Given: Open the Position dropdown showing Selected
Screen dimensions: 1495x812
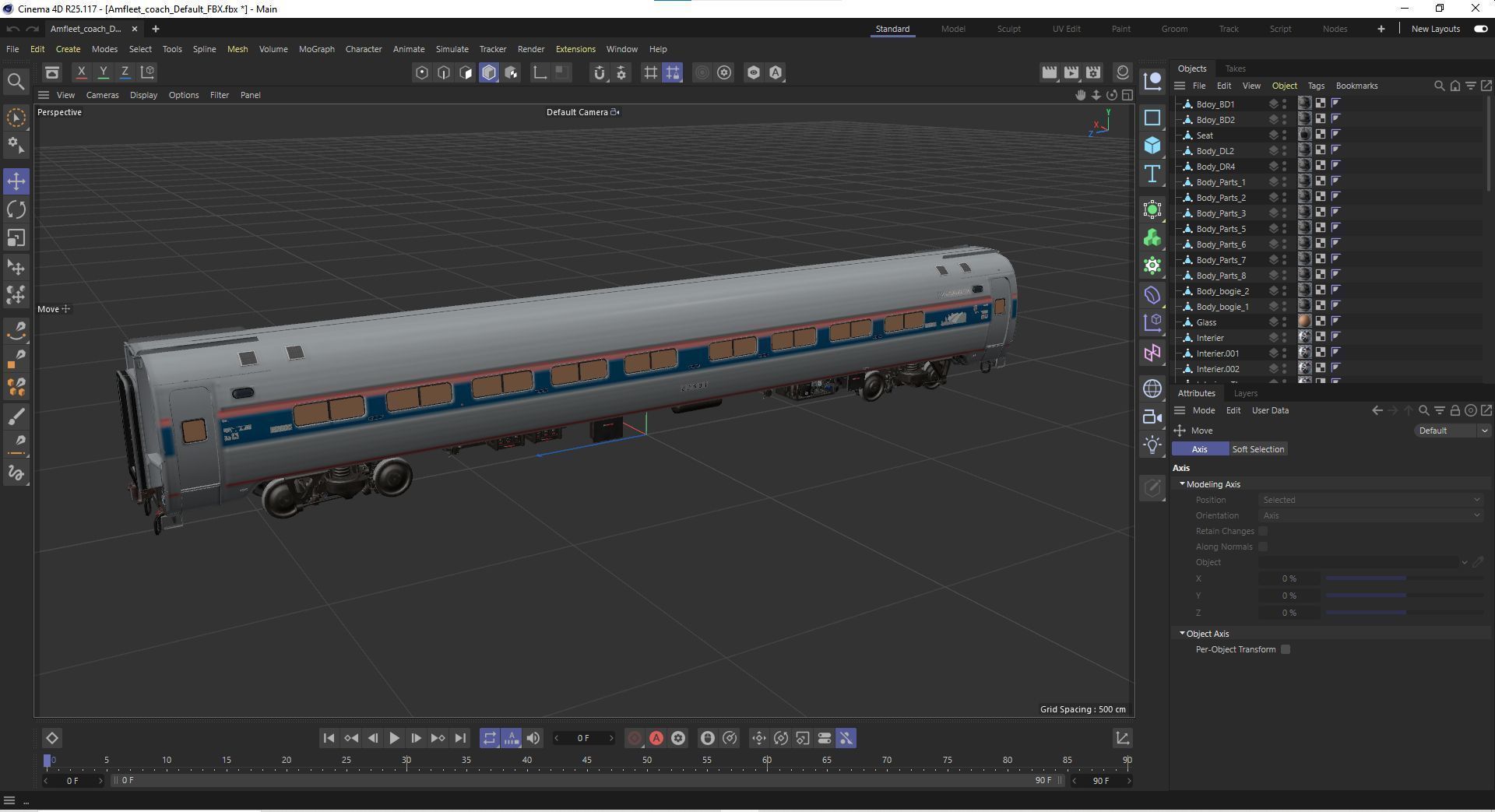Looking at the screenshot, I should pos(1371,500).
